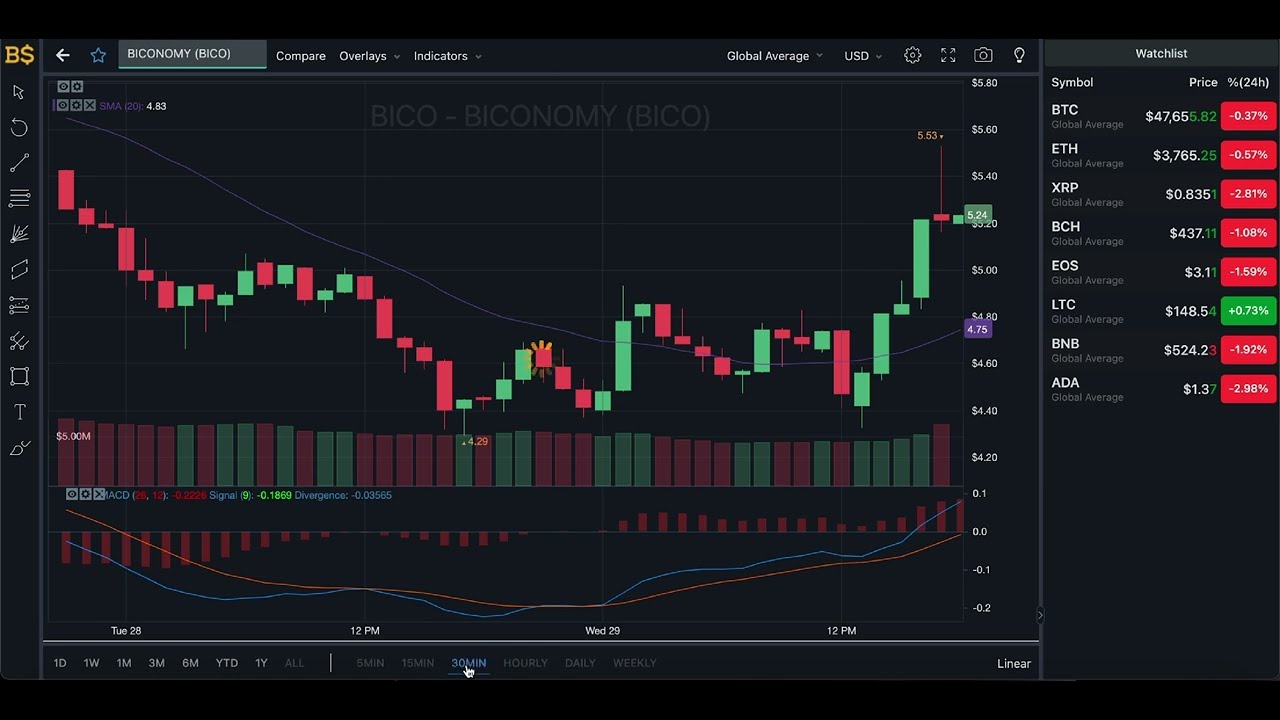Viewport: 1280px width, 720px height.
Task: Open BTC in the watchlist
Action: pos(1162,116)
